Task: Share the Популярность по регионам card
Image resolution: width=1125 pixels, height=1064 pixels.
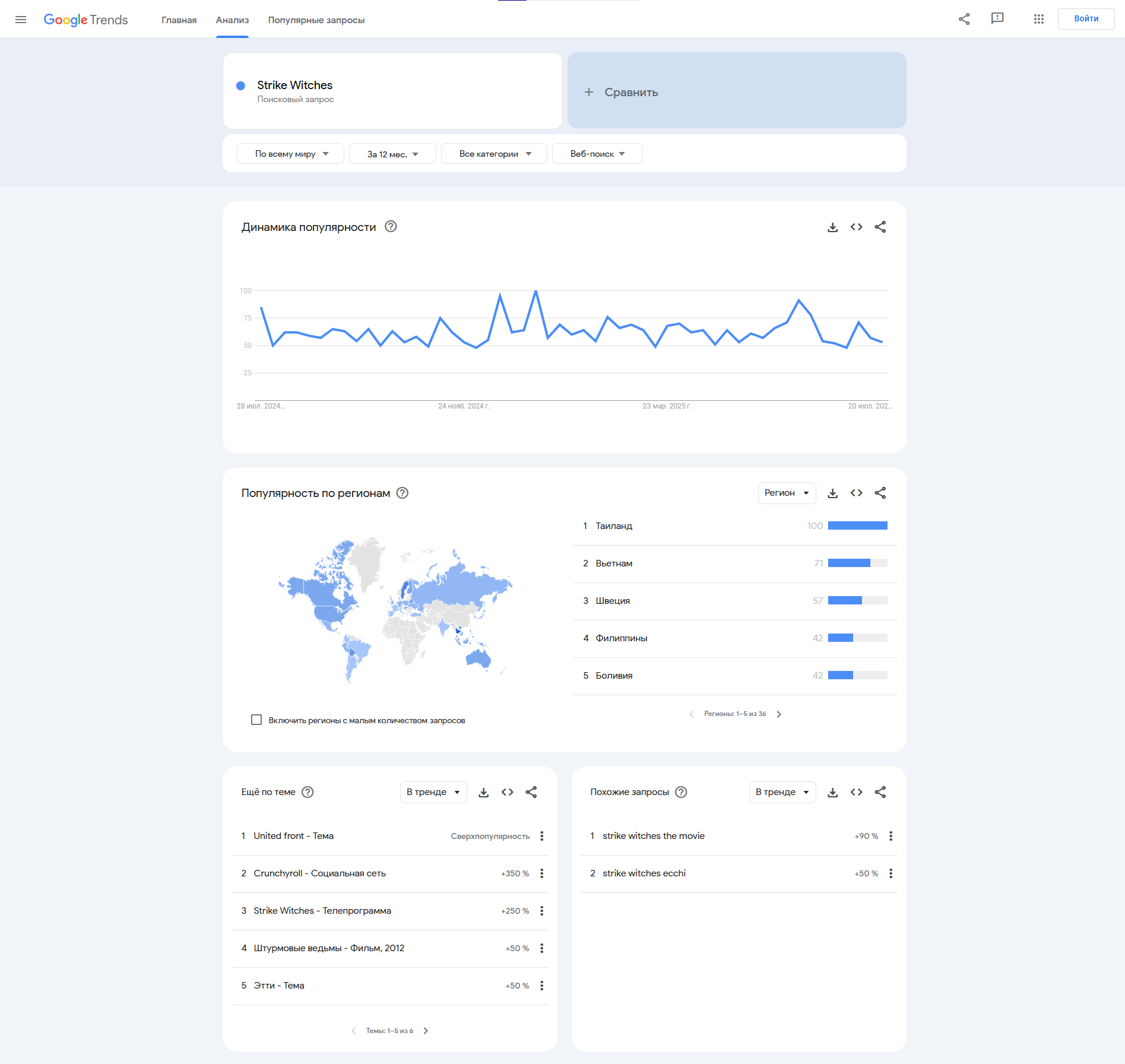Action: pyautogui.click(x=880, y=493)
